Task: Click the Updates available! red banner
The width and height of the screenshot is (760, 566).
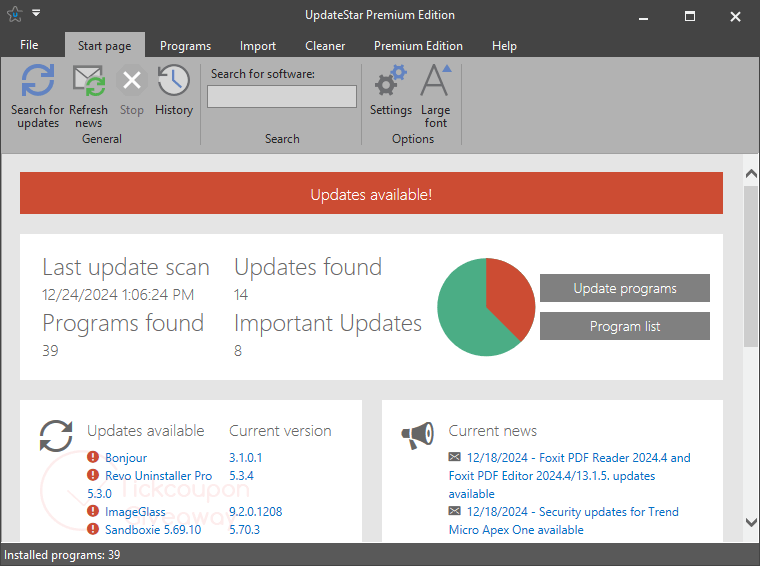Action: pos(371,193)
